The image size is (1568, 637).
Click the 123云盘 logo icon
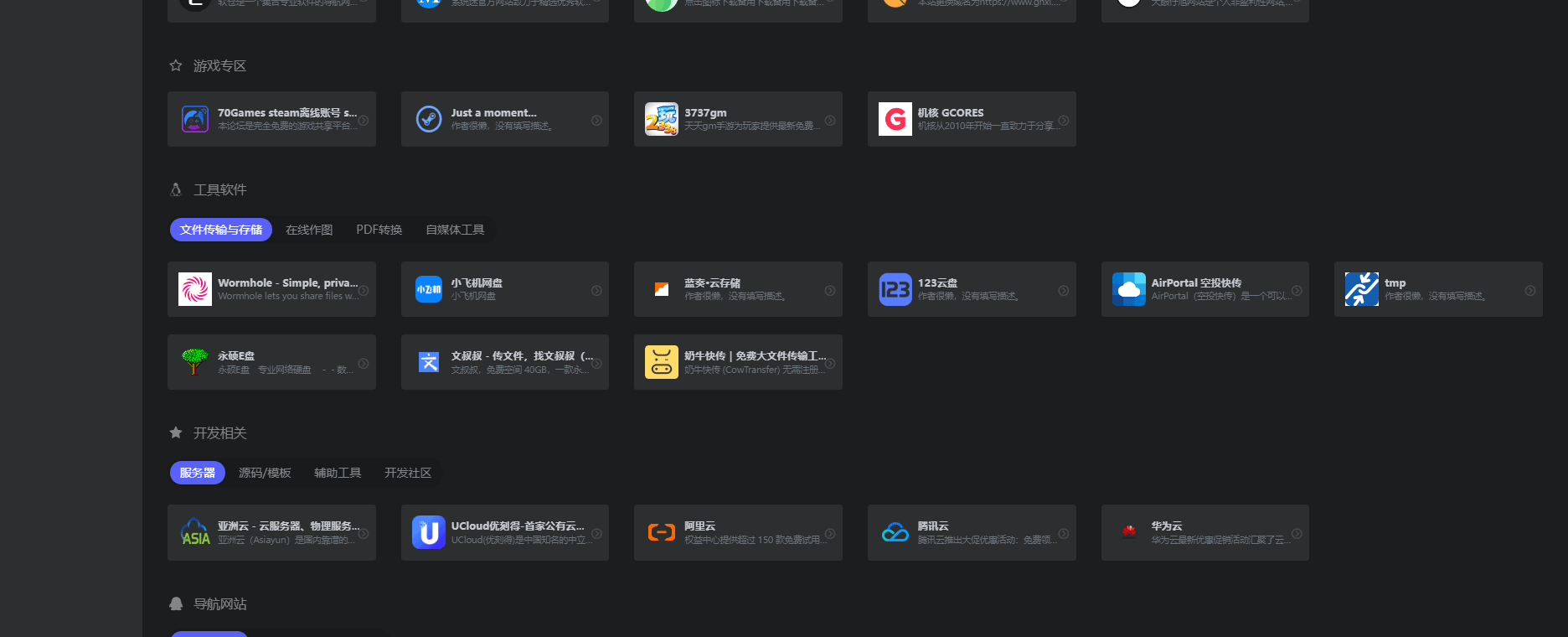pyautogui.click(x=895, y=289)
